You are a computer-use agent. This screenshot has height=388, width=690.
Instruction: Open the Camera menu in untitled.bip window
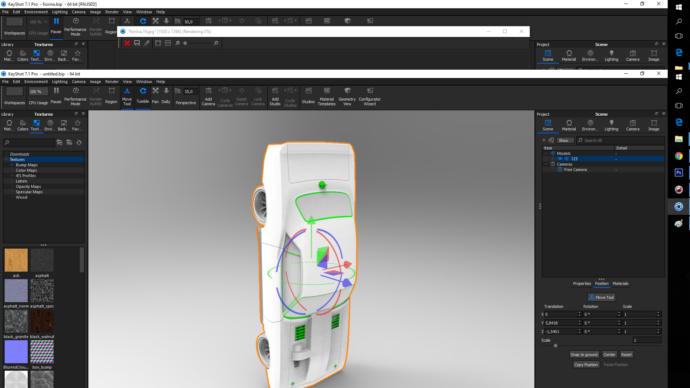[79, 81]
